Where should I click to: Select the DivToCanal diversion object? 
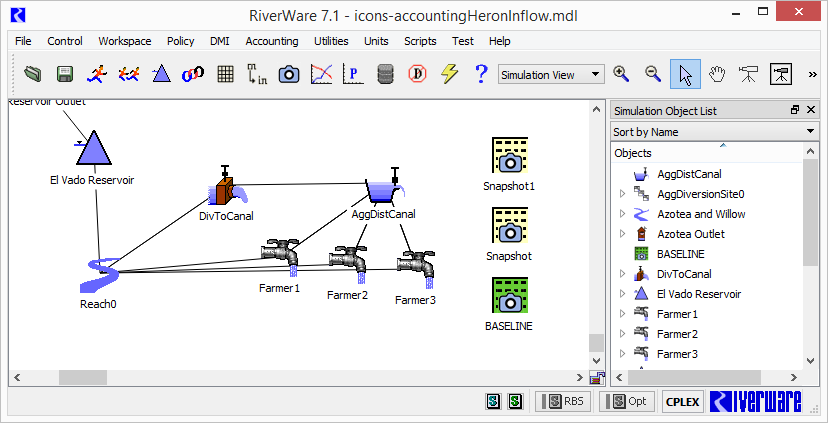pos(228,186)
